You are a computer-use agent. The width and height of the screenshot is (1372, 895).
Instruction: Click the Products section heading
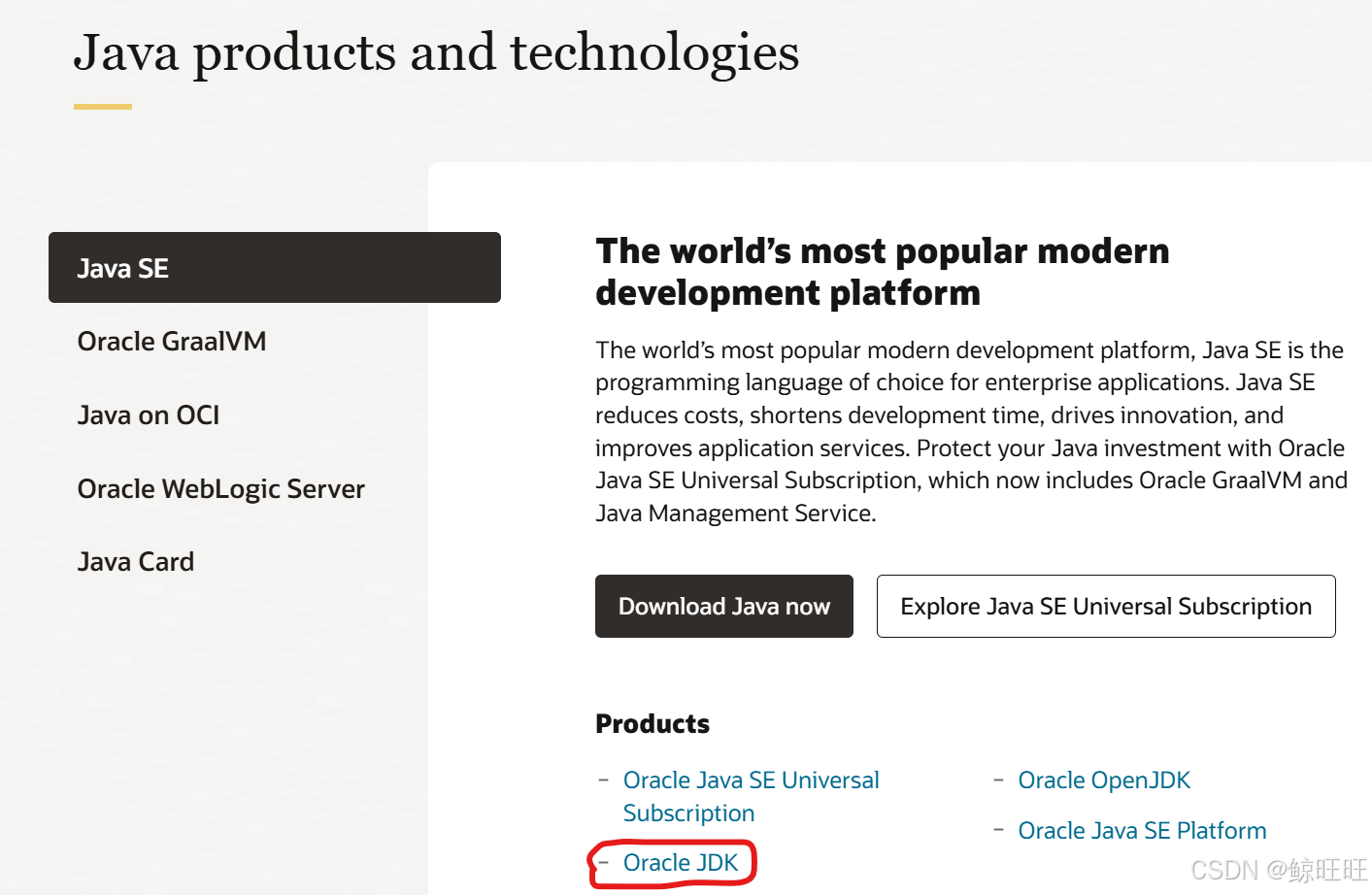coord(653,724)
